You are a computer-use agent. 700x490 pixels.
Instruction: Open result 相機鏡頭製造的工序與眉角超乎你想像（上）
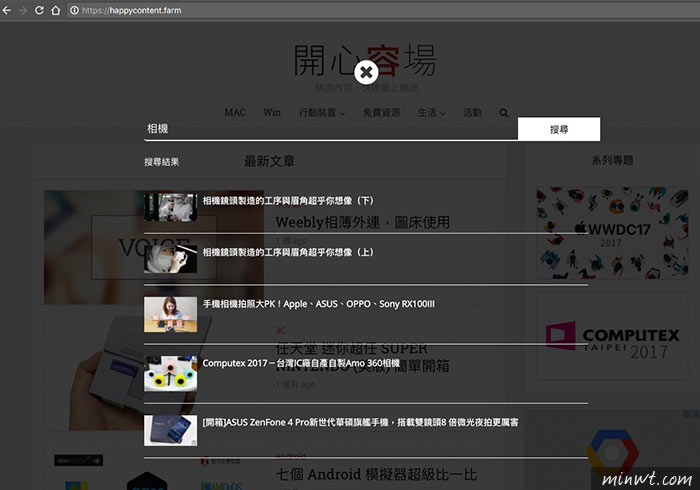[x=288, y=252]
